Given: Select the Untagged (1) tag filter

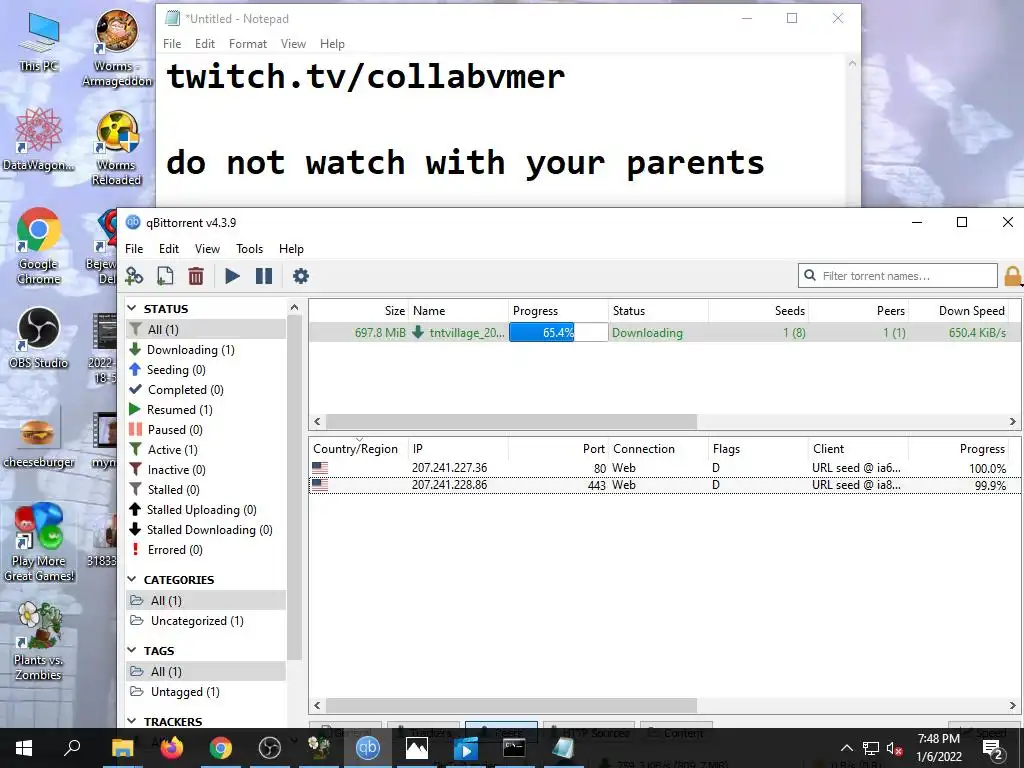Looking at the screenshot, I should click(206, 692).
